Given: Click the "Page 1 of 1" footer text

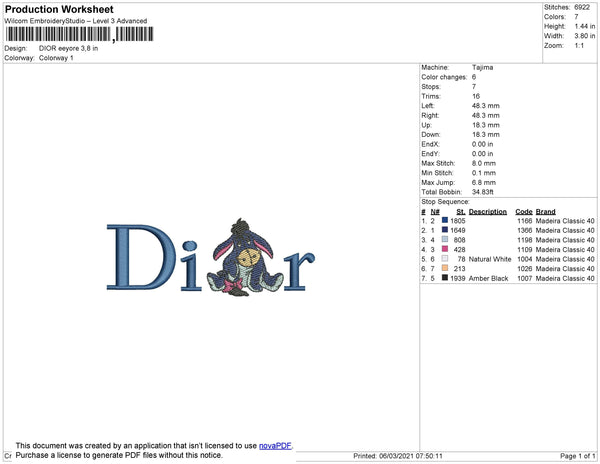Looking at the screenshot, I should 577,456.
